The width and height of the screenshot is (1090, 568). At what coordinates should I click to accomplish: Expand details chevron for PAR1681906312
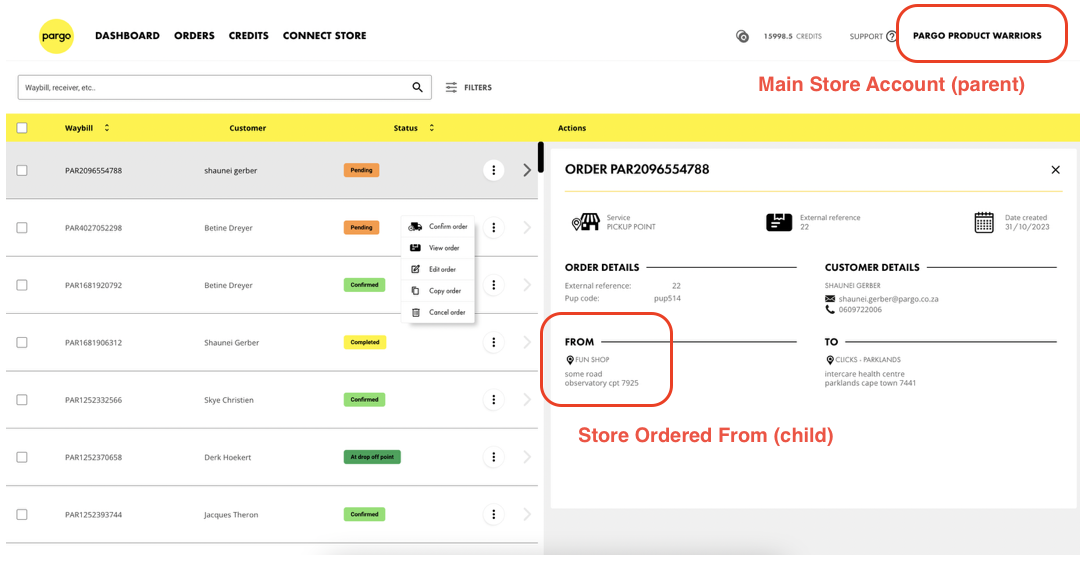527,342
